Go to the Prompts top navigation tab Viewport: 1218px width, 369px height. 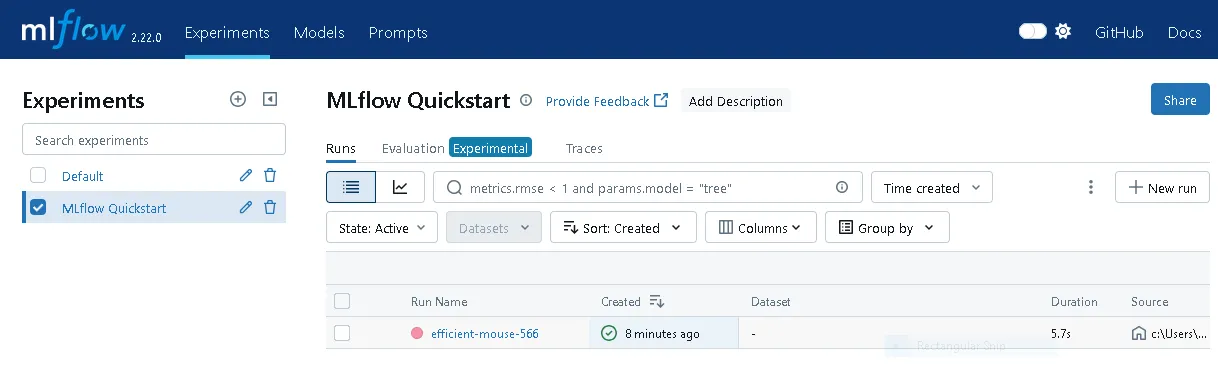pyautogui.click(x=398, y=33)
